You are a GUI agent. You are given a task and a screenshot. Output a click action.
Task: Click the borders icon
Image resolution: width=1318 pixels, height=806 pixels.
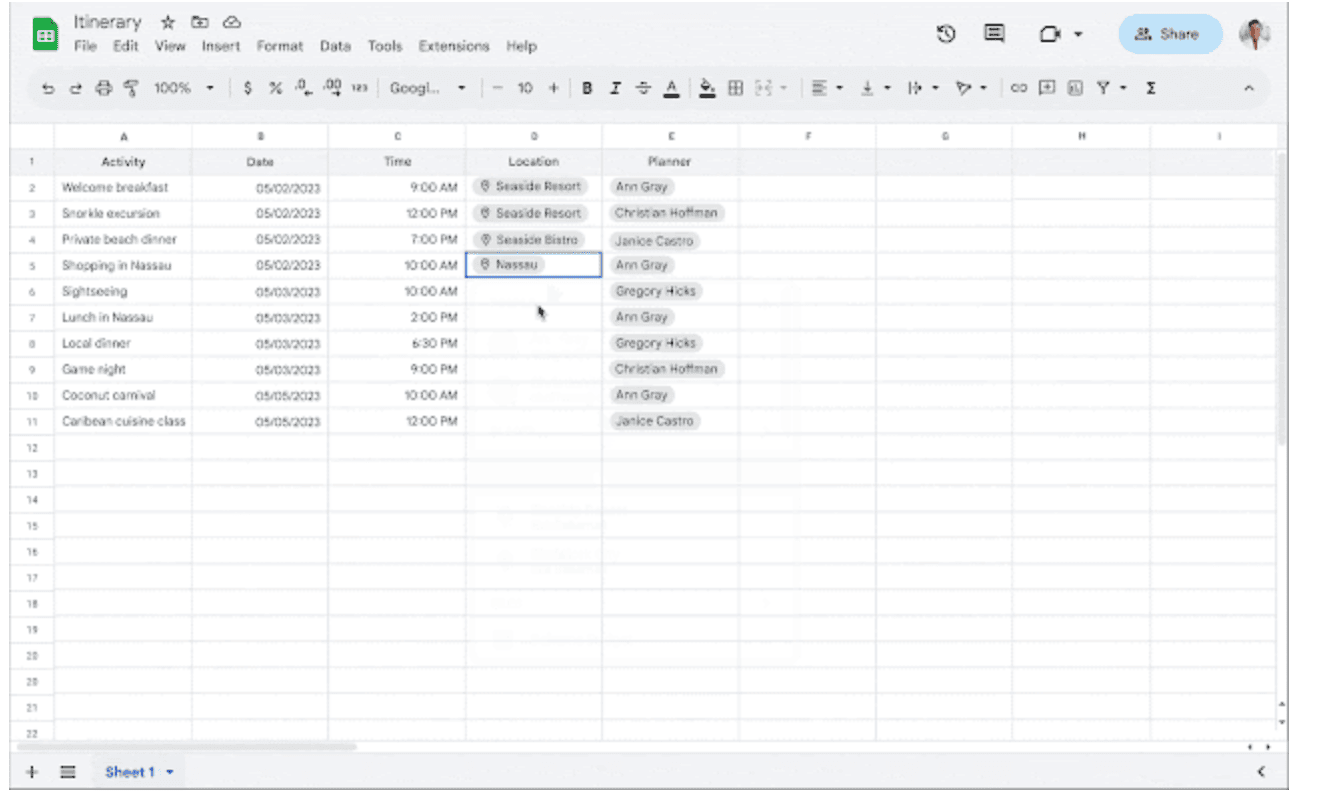(735, 88)
